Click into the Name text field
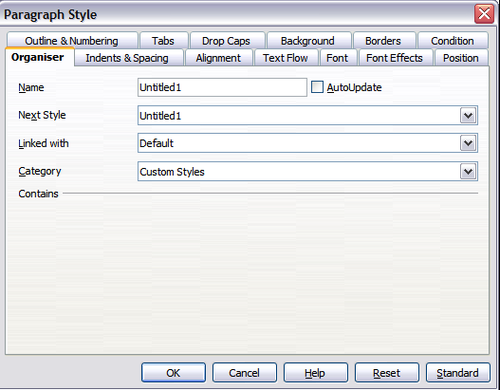Screen dimensions: 500x390 pos(222,87)
